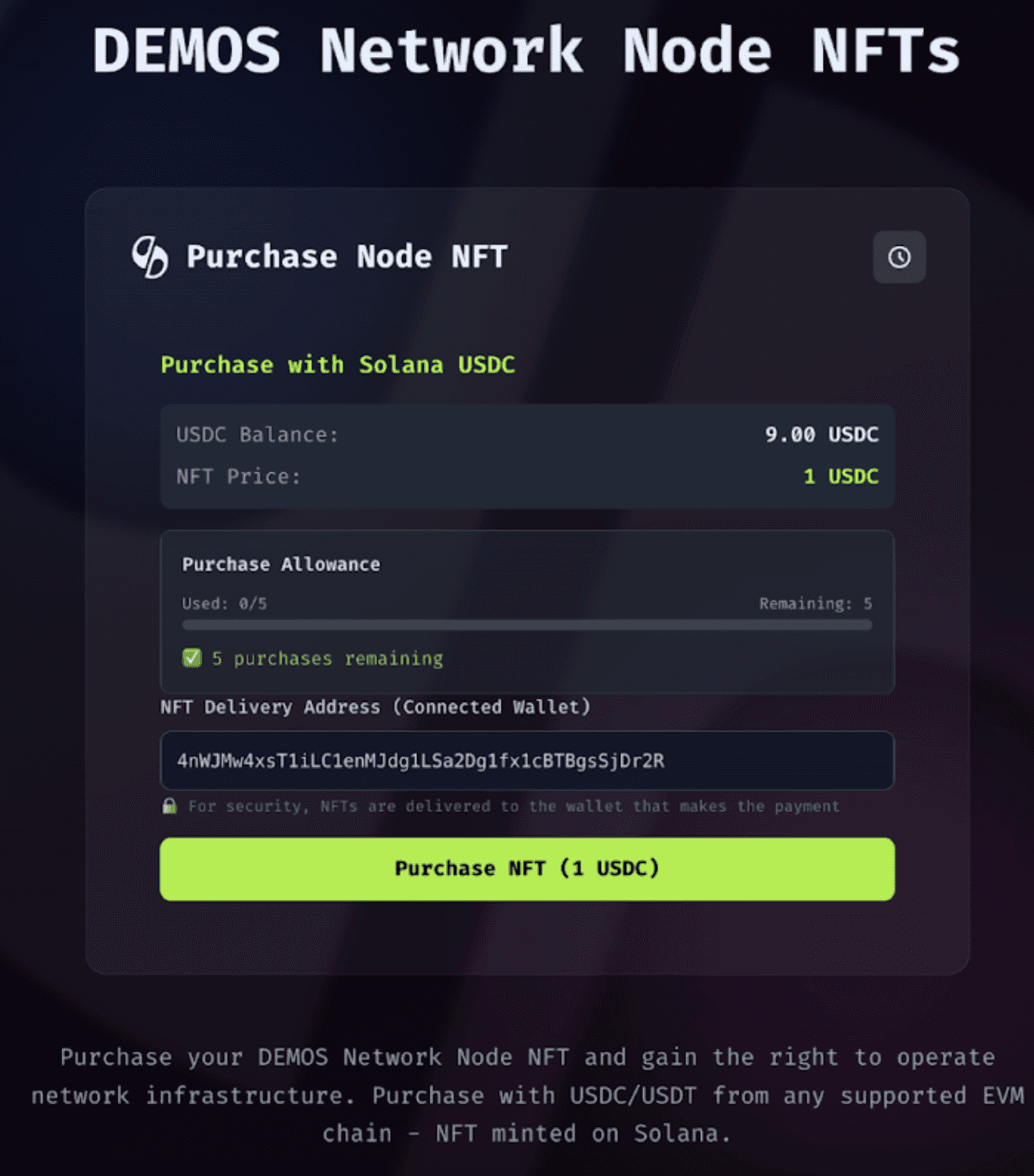
Task: Click the Remaining: 5 allowance label
Action: (x=815, y=603)
